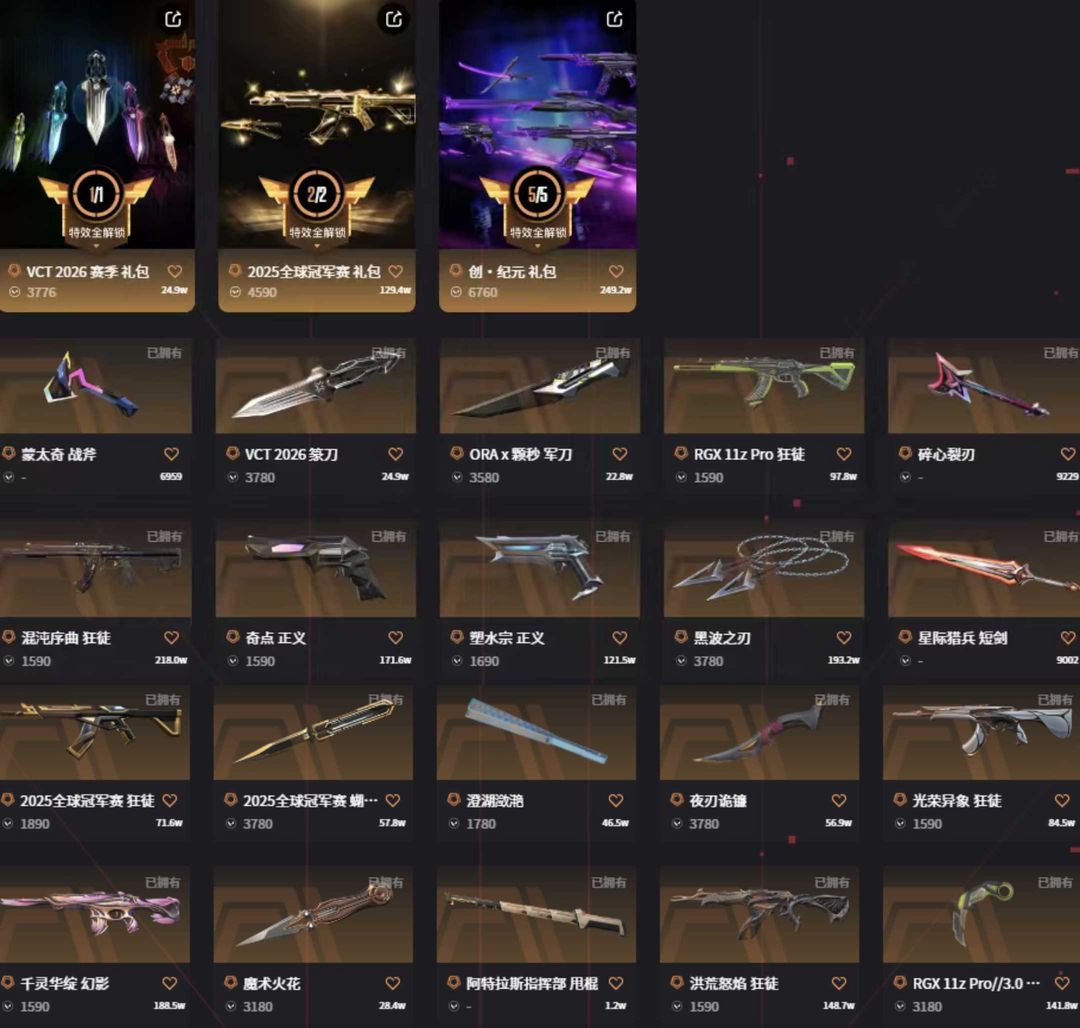1080x1028 pixels.
Task: Expand the 2/2 特效全解锁 badge arrow
Action: point(317,246)
